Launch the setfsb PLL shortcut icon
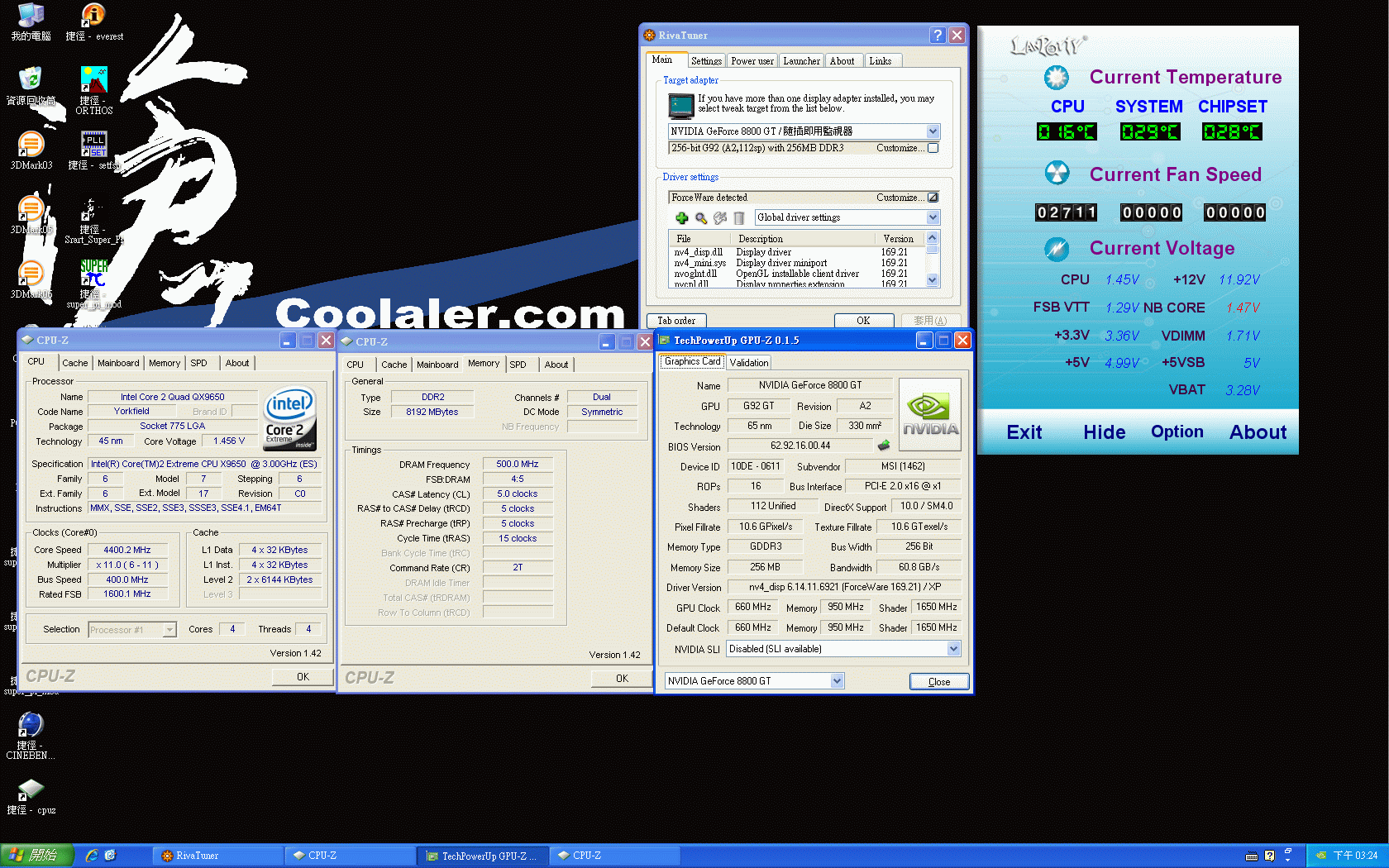1389x868 pixels. coord(93,150)
